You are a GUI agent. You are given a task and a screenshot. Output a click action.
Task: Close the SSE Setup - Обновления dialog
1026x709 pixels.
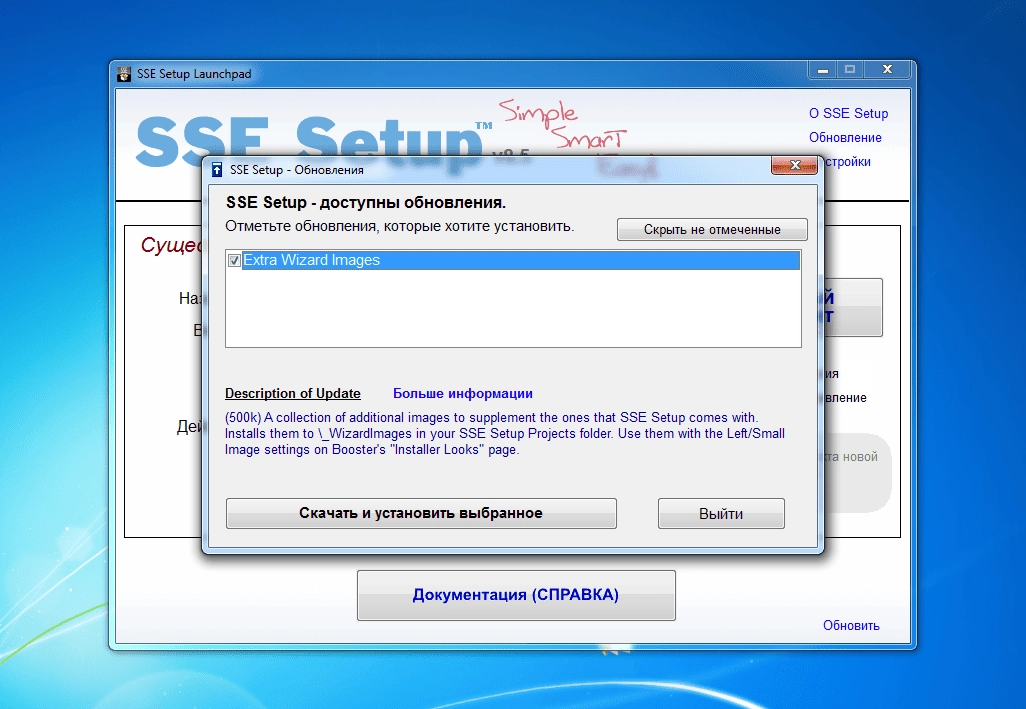[794, 165]
